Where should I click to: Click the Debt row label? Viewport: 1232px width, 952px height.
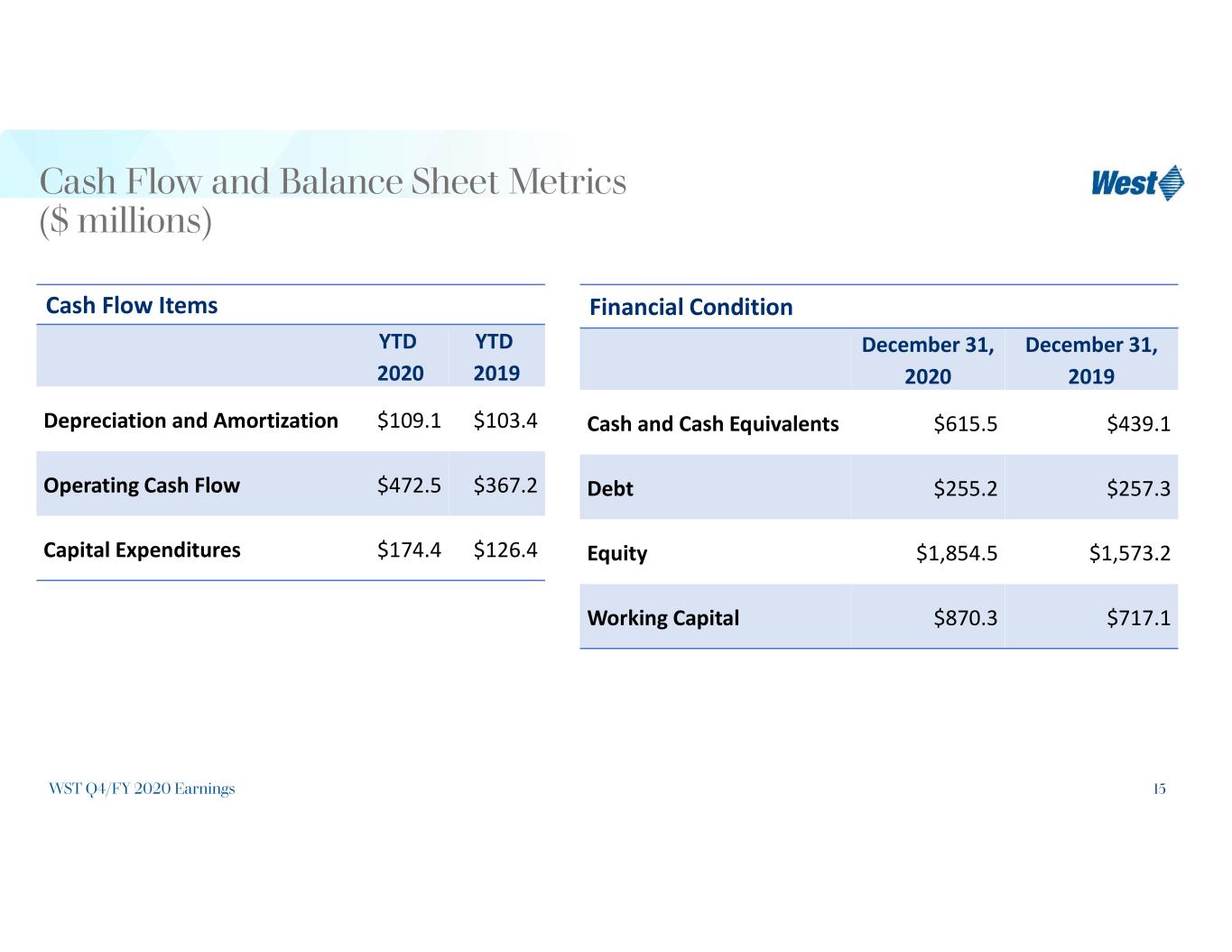click(x=610, y=489)
